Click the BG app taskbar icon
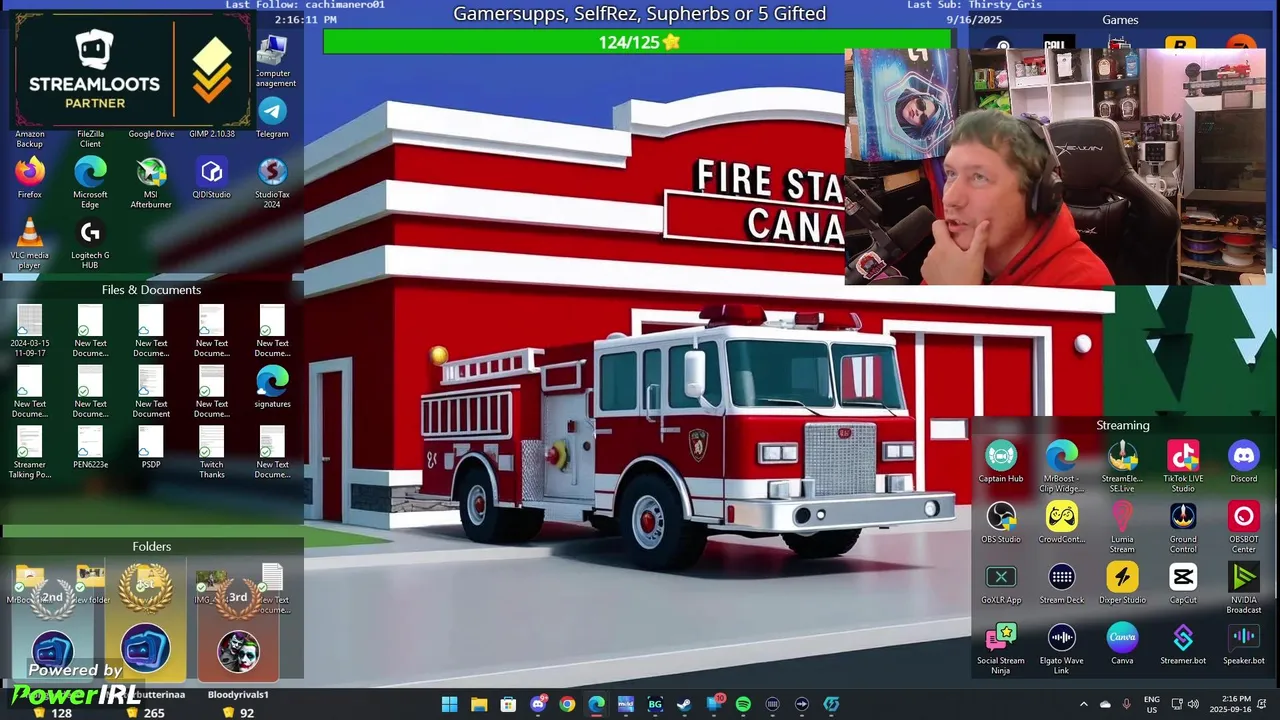 click(x=655, y=704)
